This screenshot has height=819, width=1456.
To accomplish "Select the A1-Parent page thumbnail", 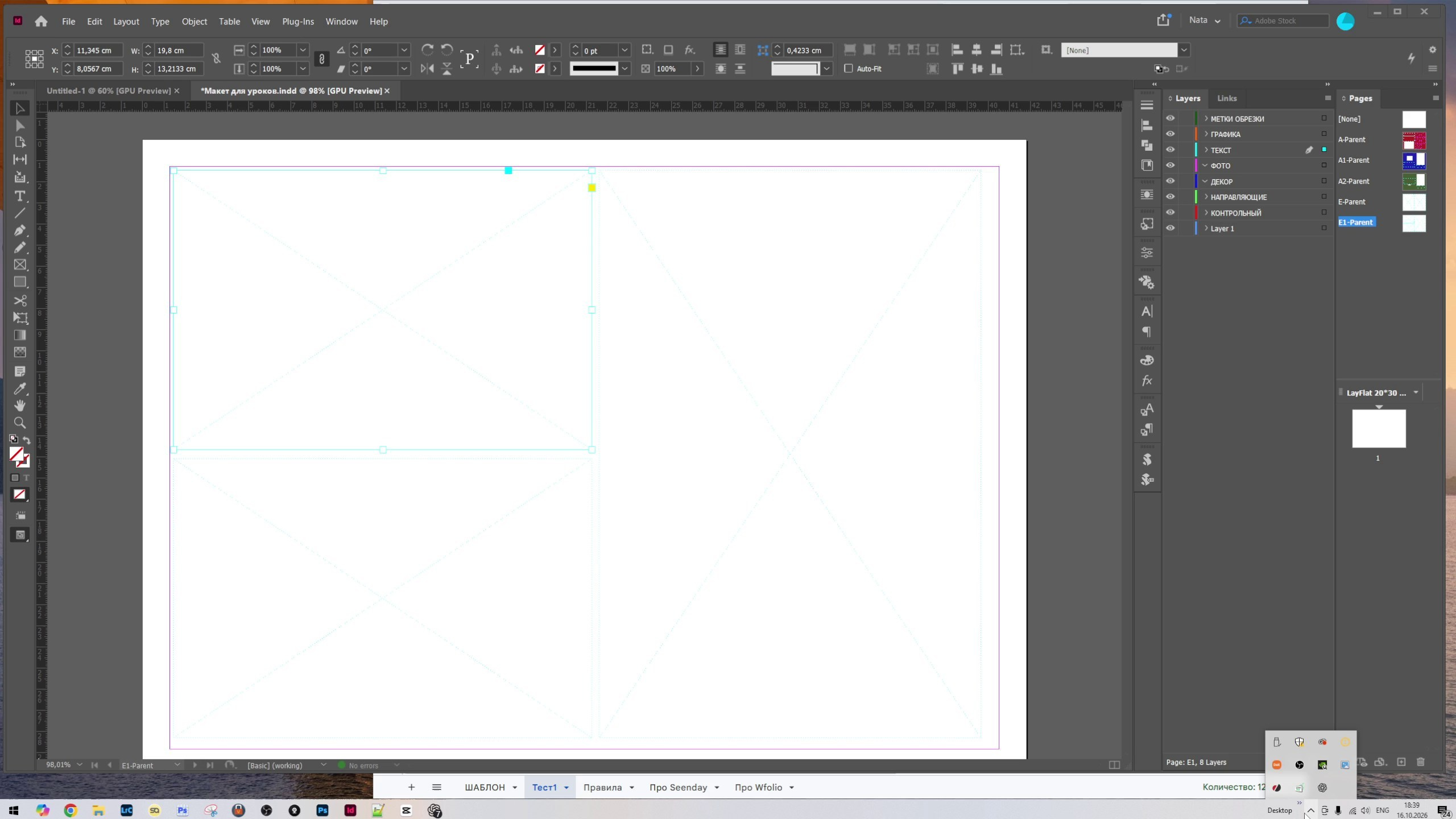I will tap(1413, 160).
